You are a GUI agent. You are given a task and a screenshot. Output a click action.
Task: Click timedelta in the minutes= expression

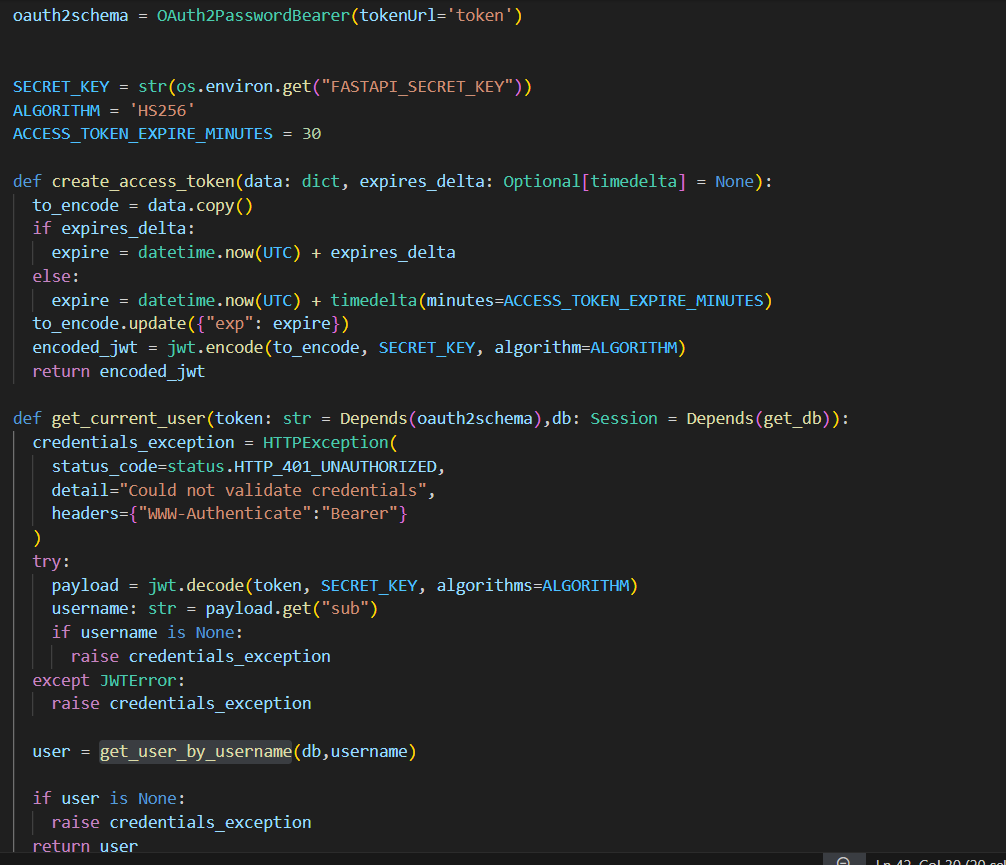pos(373,300)
